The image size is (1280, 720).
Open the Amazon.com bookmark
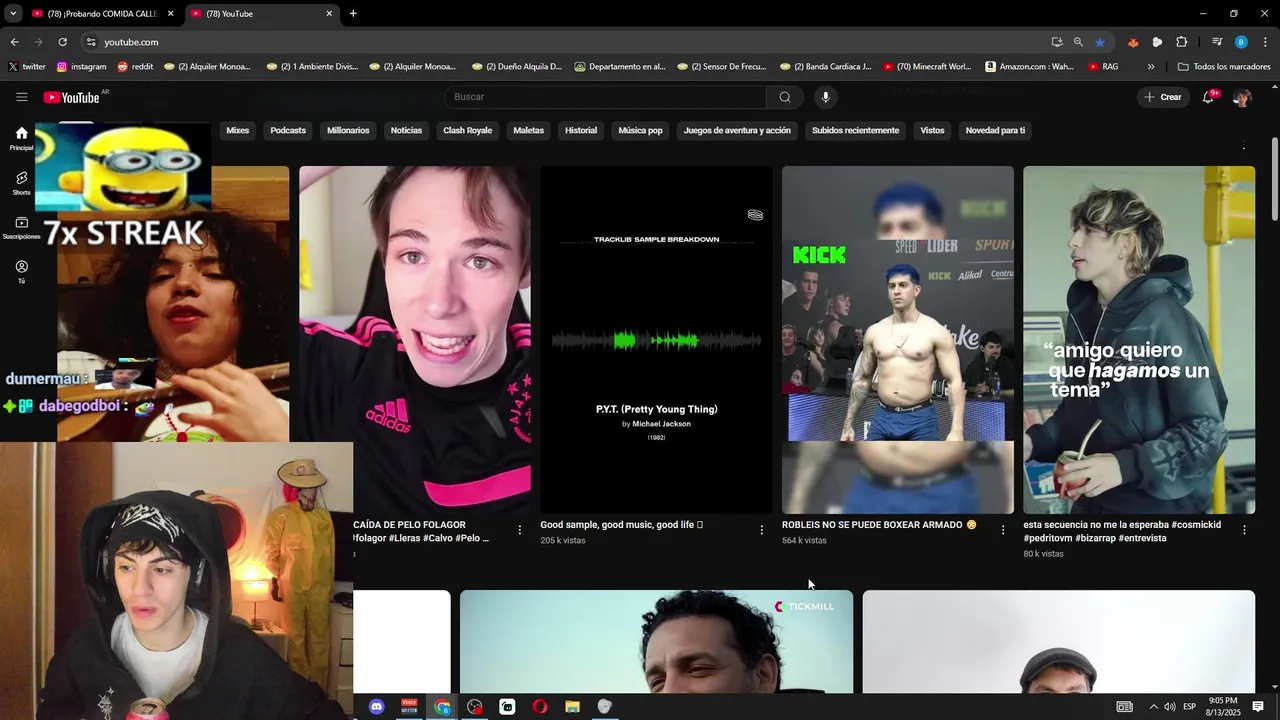pos(1029,67)
